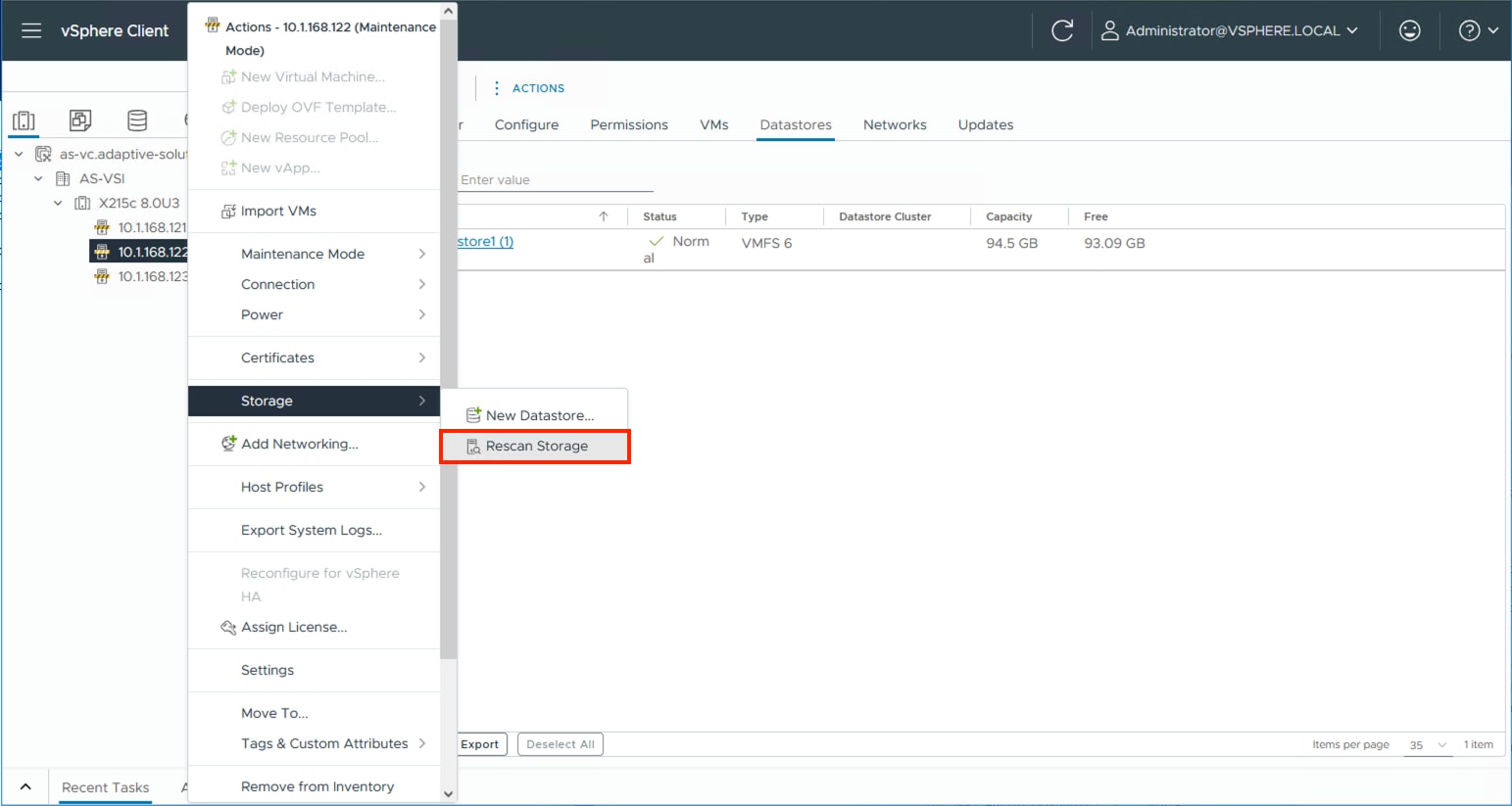1512x806 pixels.
Task: Click the refresh icon in top bar
Action: 1062,30
